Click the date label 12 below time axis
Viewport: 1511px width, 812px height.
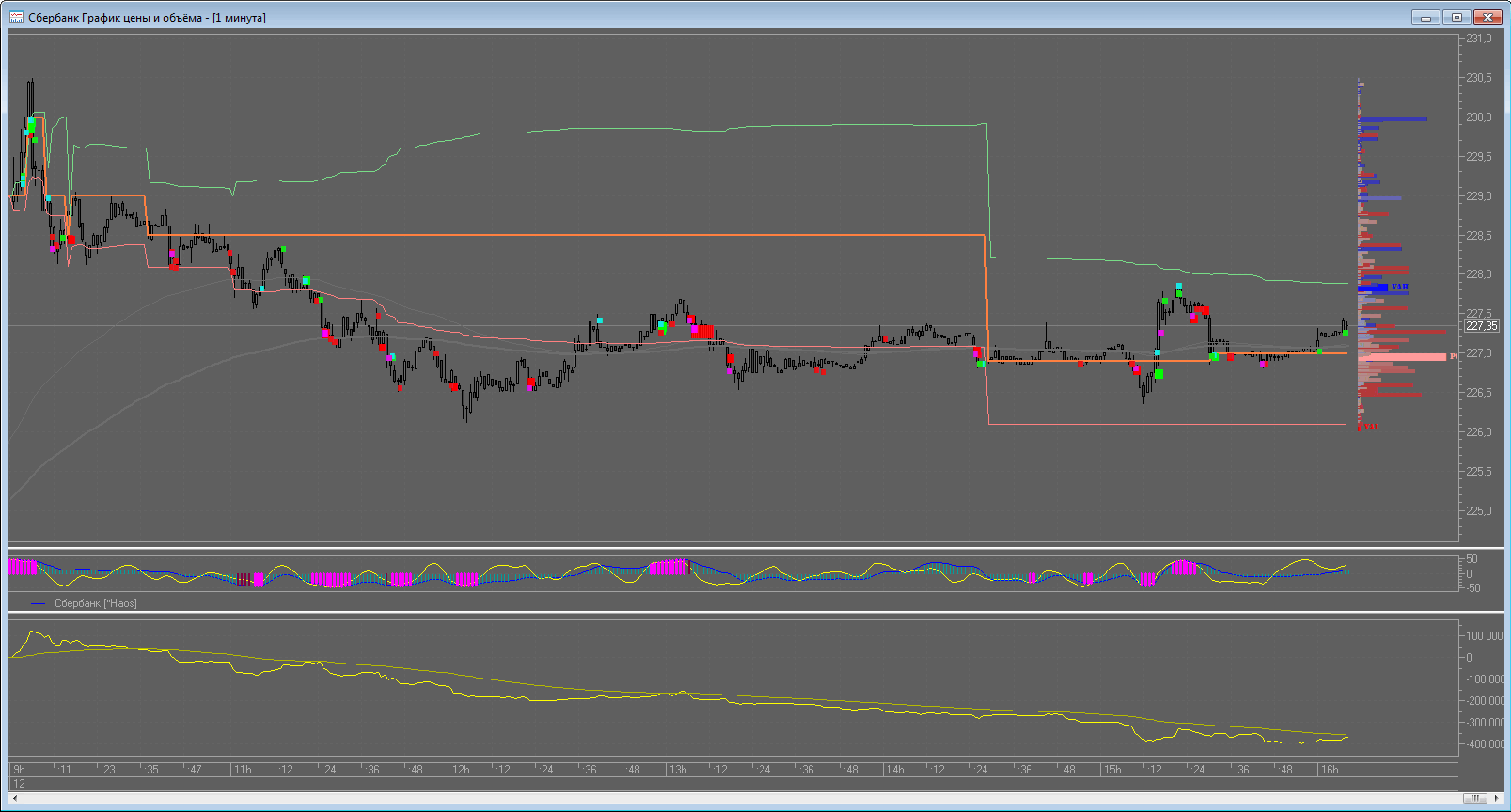pyautogui.click(x=19, y=783)
